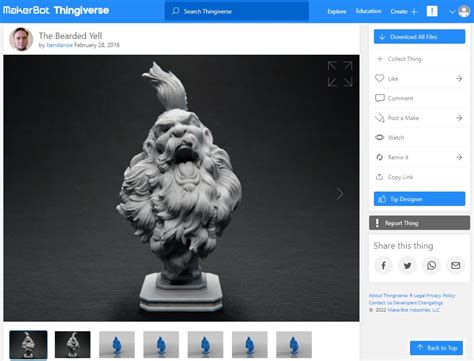Select the last blue model thumbnail
The width and height of the screenshot is (474, 361).
pyautogui.click(x=294, y=345)
